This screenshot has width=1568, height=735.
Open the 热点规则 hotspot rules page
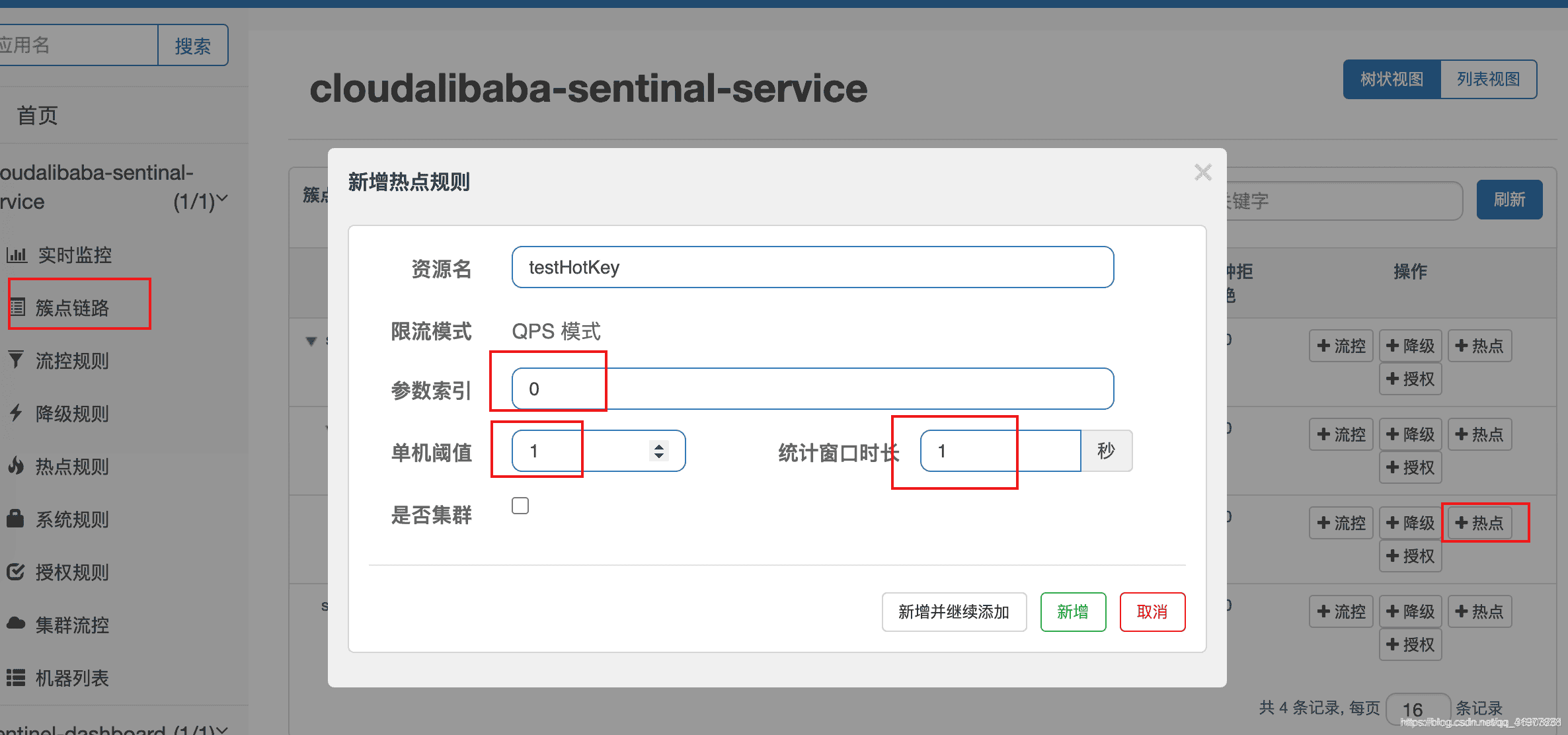pyautogui.click(x=73, y=467)
